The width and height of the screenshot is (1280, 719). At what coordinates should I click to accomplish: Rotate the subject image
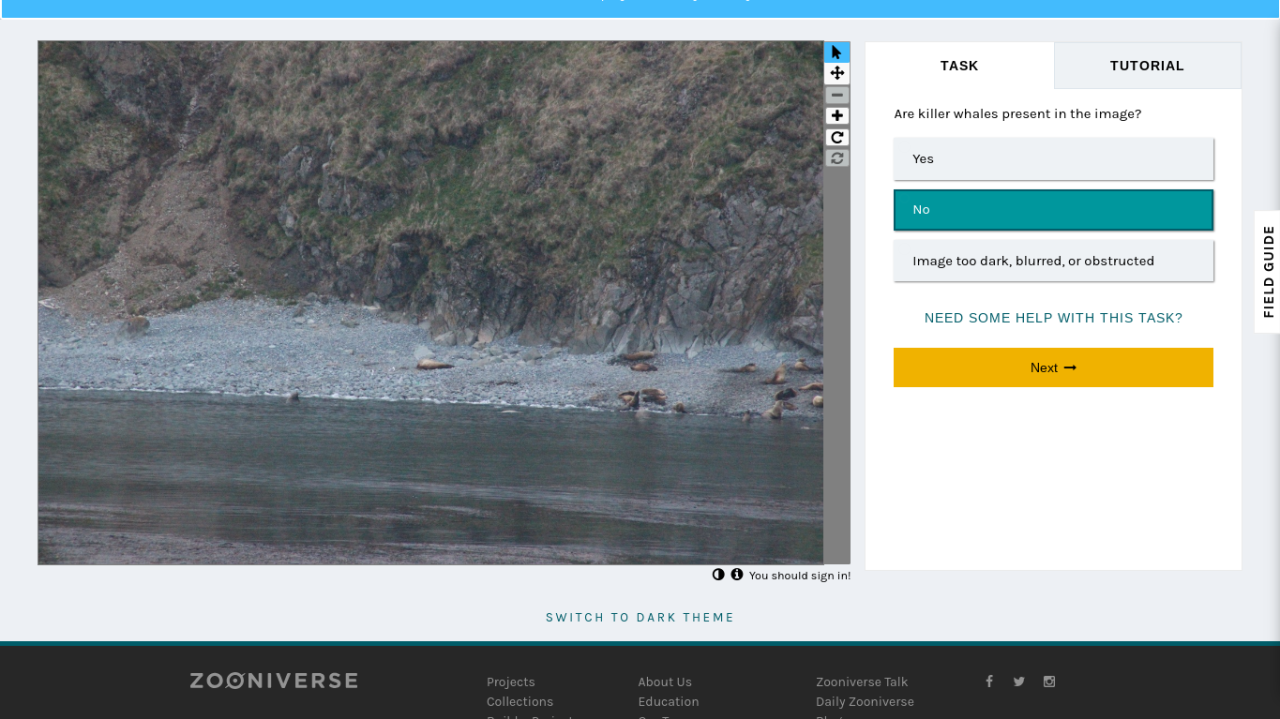pos(837,137)
